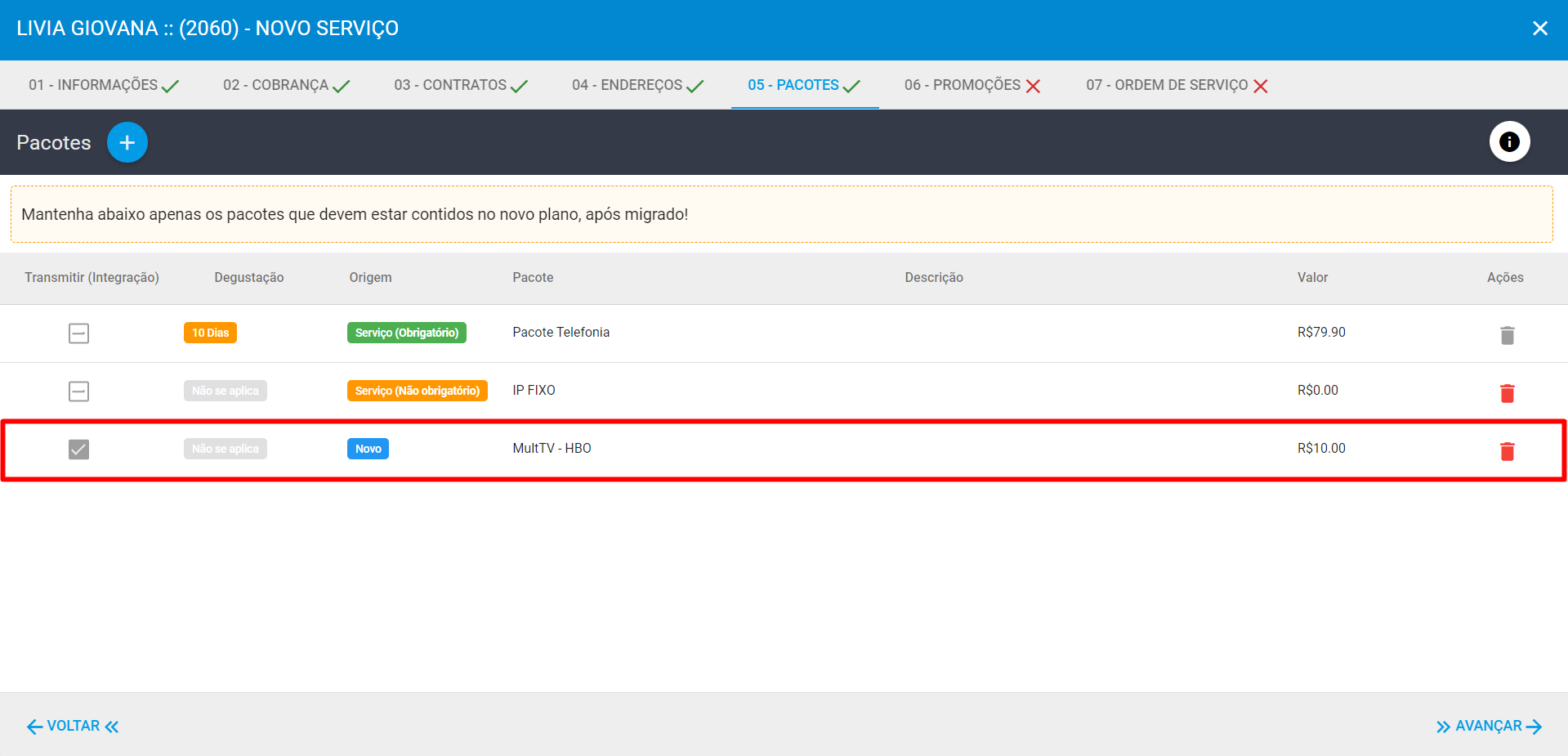Image resolution: width=1568 pixels, height=756 pixels.
Task: Open 07 - Ordem de Serviço tab
Action: tap(1177, 85)
